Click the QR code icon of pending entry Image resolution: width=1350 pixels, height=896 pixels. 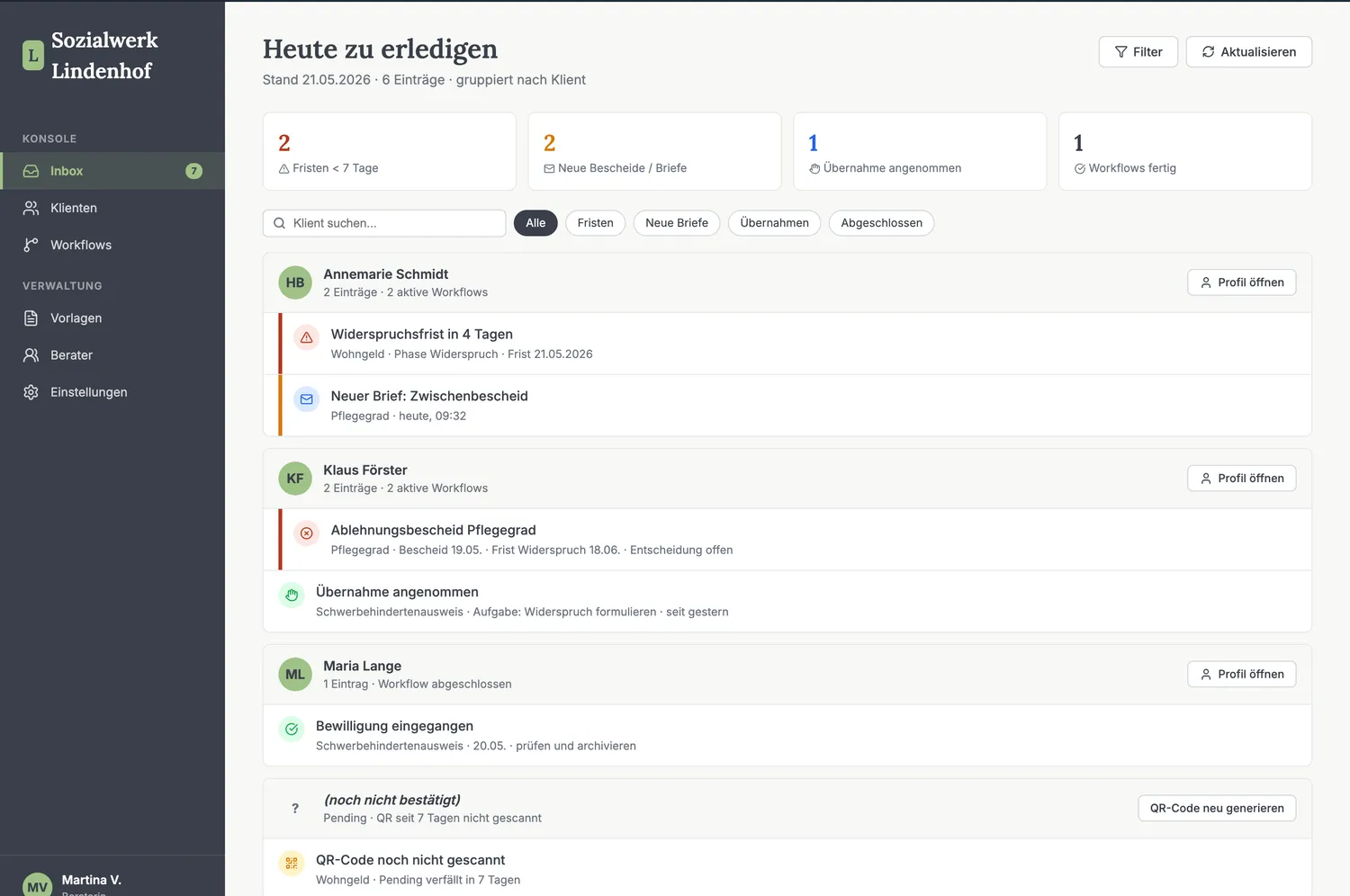point(292,864)
